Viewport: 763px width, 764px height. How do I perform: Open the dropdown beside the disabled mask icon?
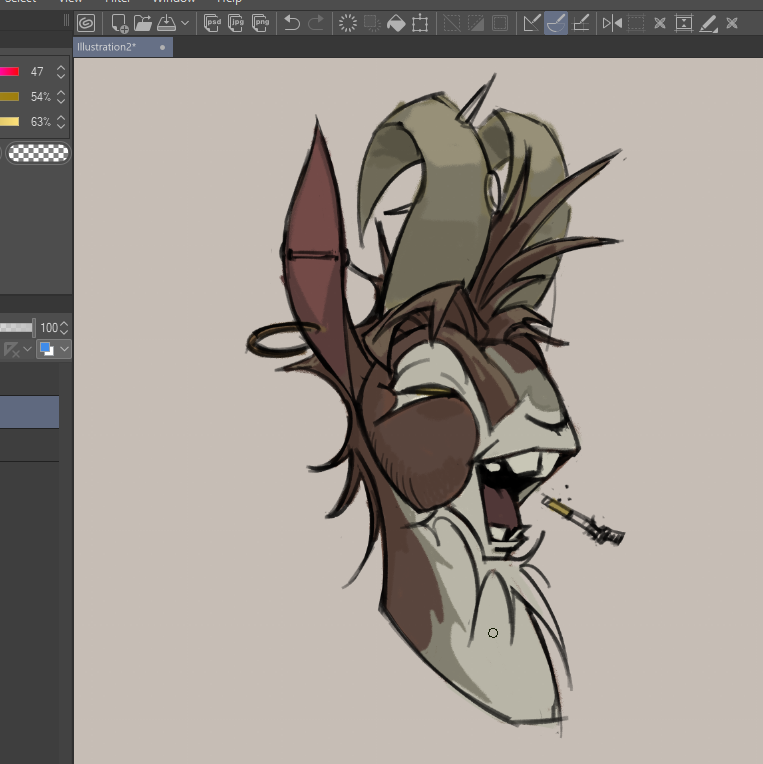[x=27, y=349]
